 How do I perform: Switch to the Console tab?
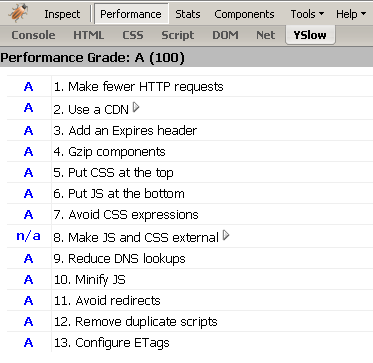(x=33, y=35)
